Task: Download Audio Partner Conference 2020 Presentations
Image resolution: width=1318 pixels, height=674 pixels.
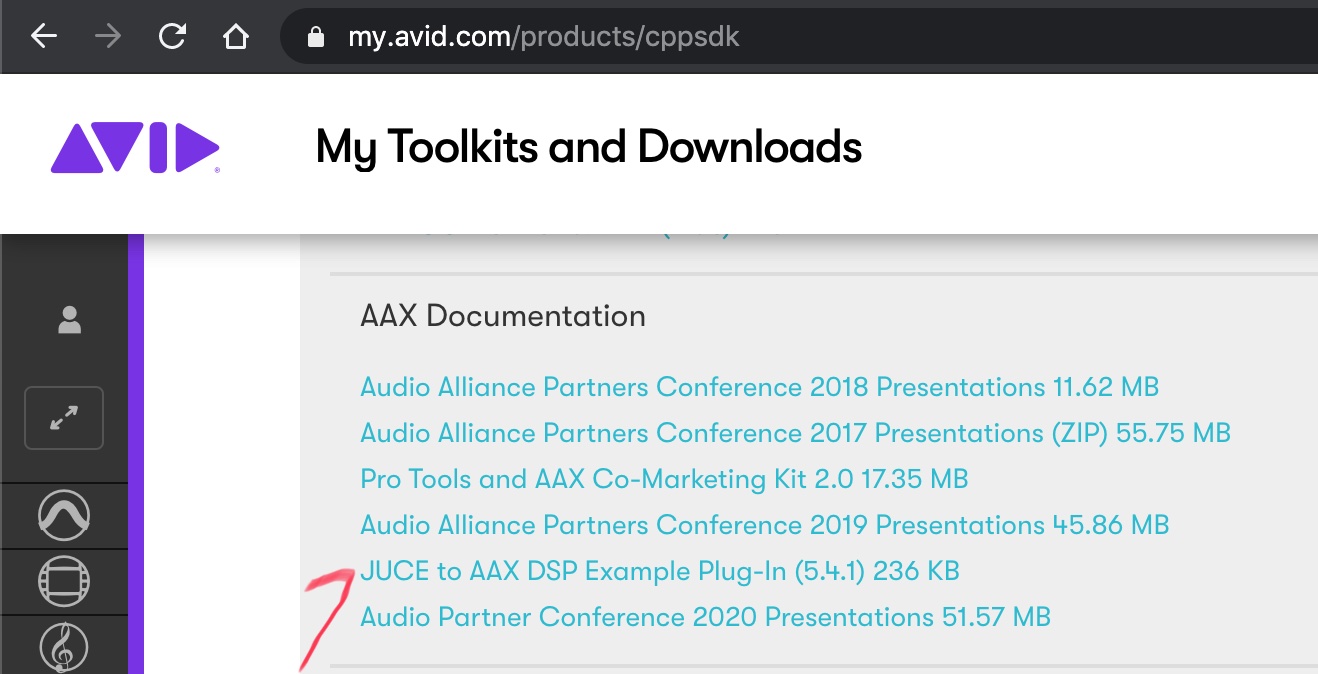Action: tap(705, 617)
